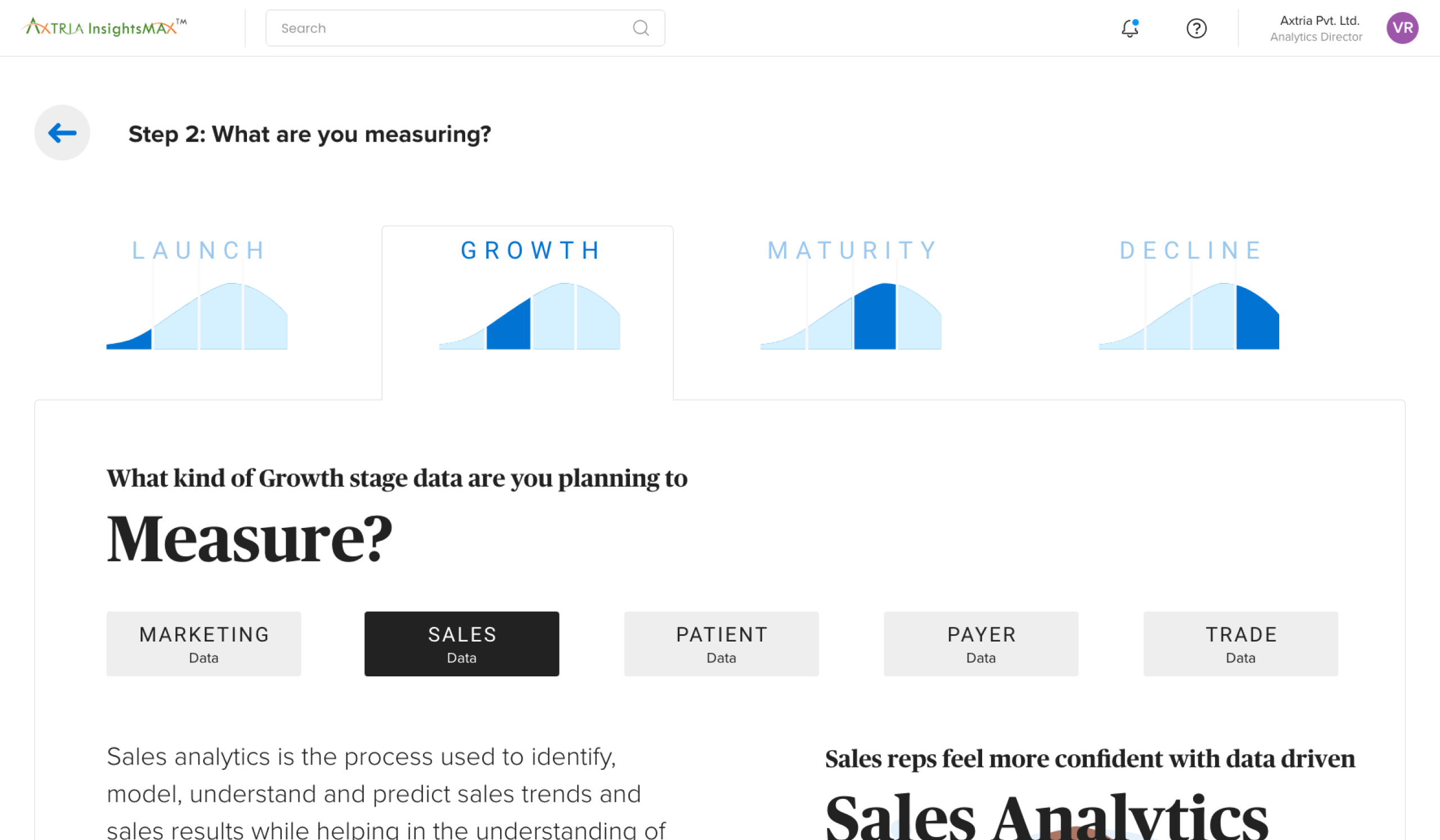Click the help question mark icon
The height and width of the screenshot is (840, 1440).
click(x=1196, y=28)
